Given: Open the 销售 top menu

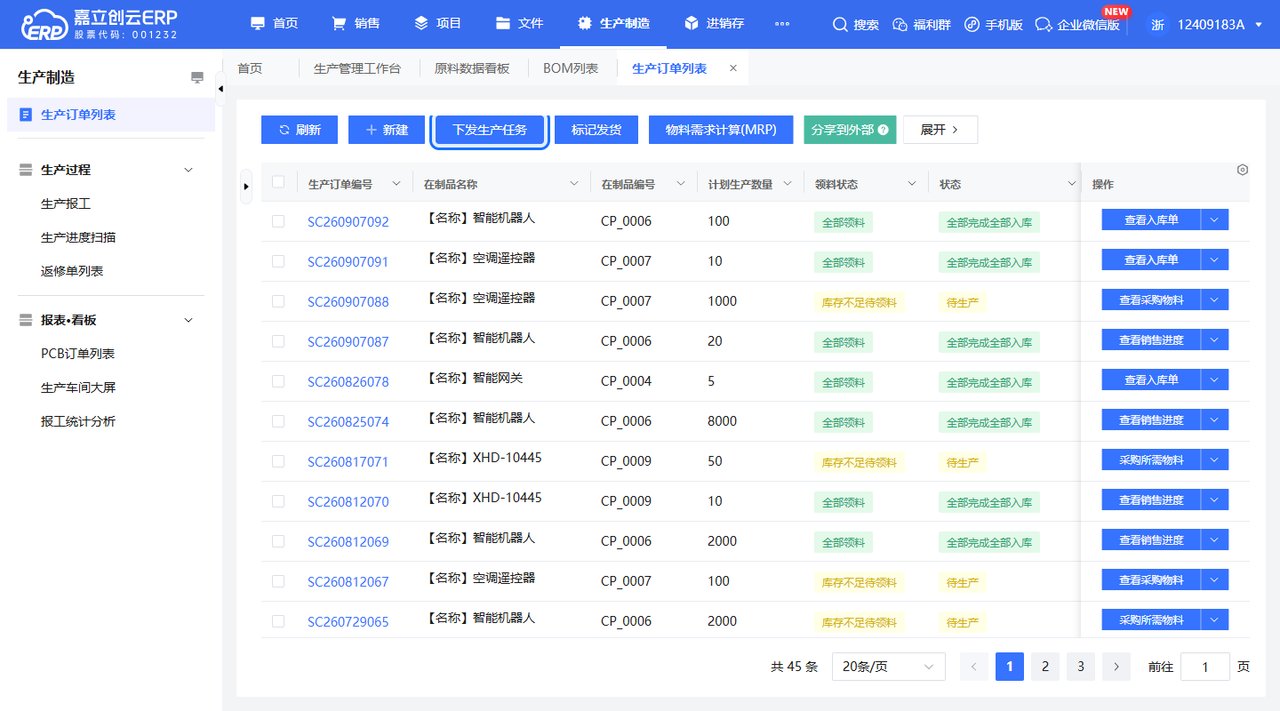Looking at the screenshot, I should pyautogui.click(x=356, y=24).
